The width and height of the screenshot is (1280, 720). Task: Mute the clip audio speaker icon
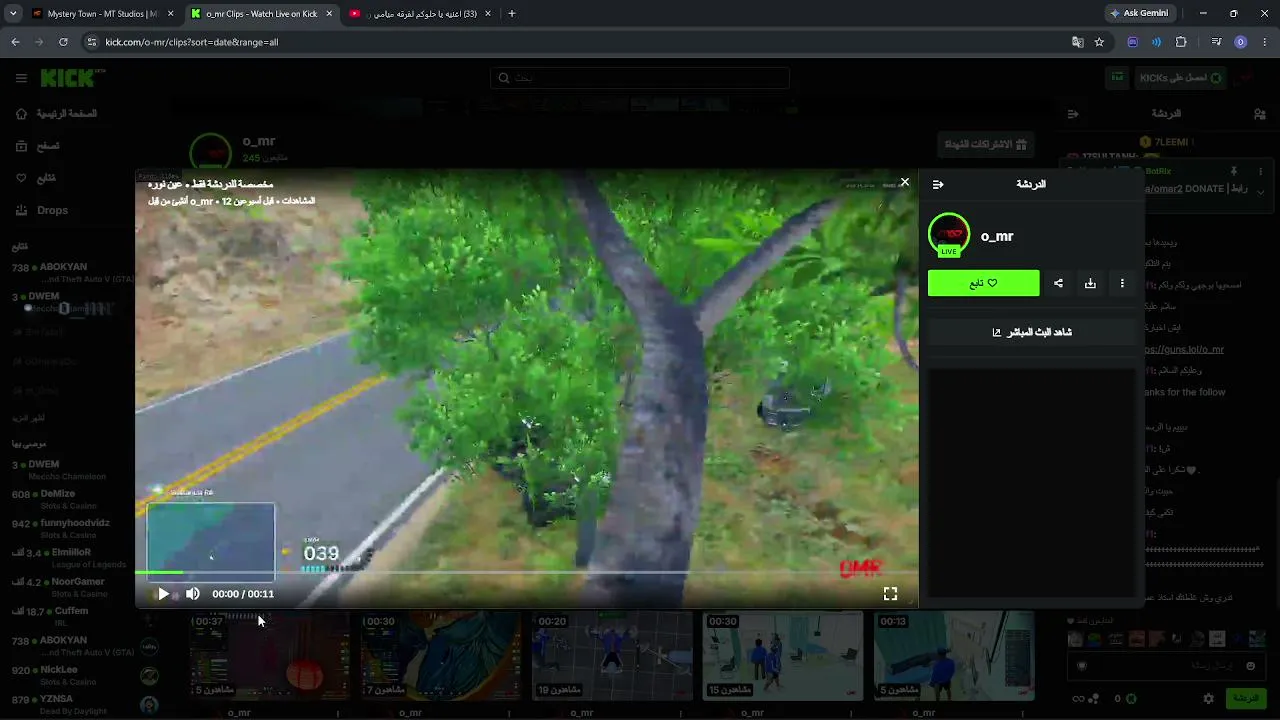click(193, 594)
